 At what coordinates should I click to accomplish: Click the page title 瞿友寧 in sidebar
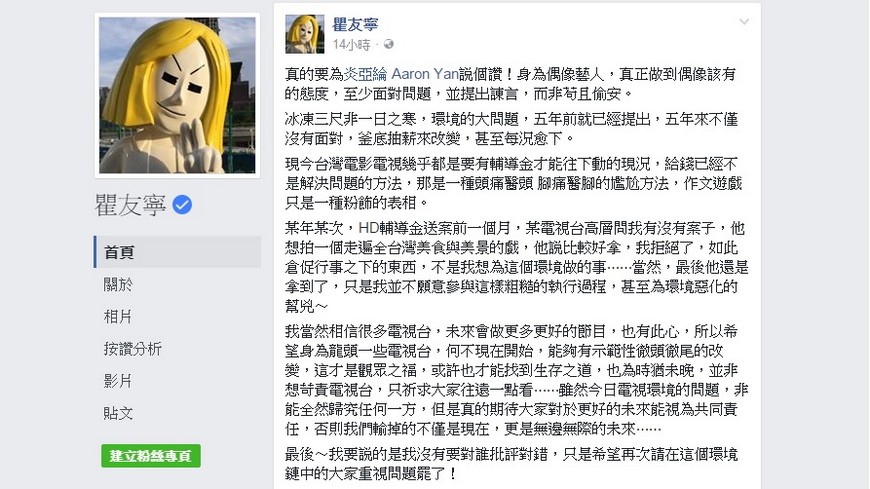click(x=130, y=205)
